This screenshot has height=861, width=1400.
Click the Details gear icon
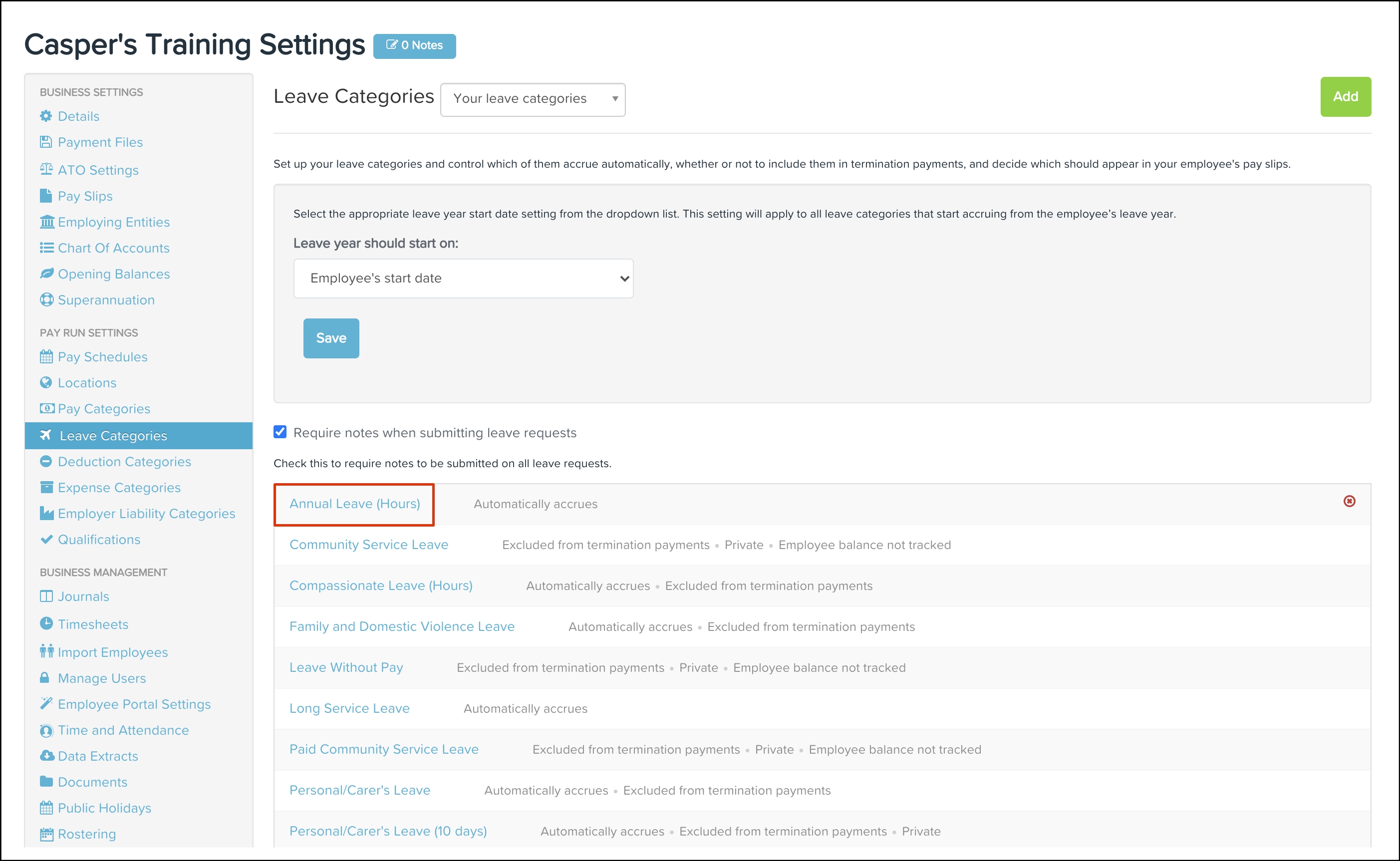tap(46, 116)
